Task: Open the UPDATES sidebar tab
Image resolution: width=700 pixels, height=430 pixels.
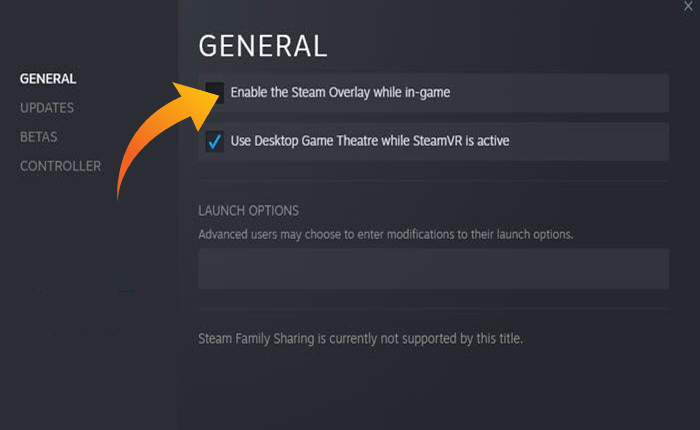Action: click(47, 107)
